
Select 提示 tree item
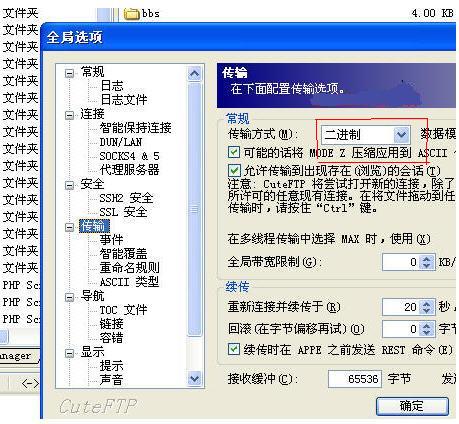point(112,366)
